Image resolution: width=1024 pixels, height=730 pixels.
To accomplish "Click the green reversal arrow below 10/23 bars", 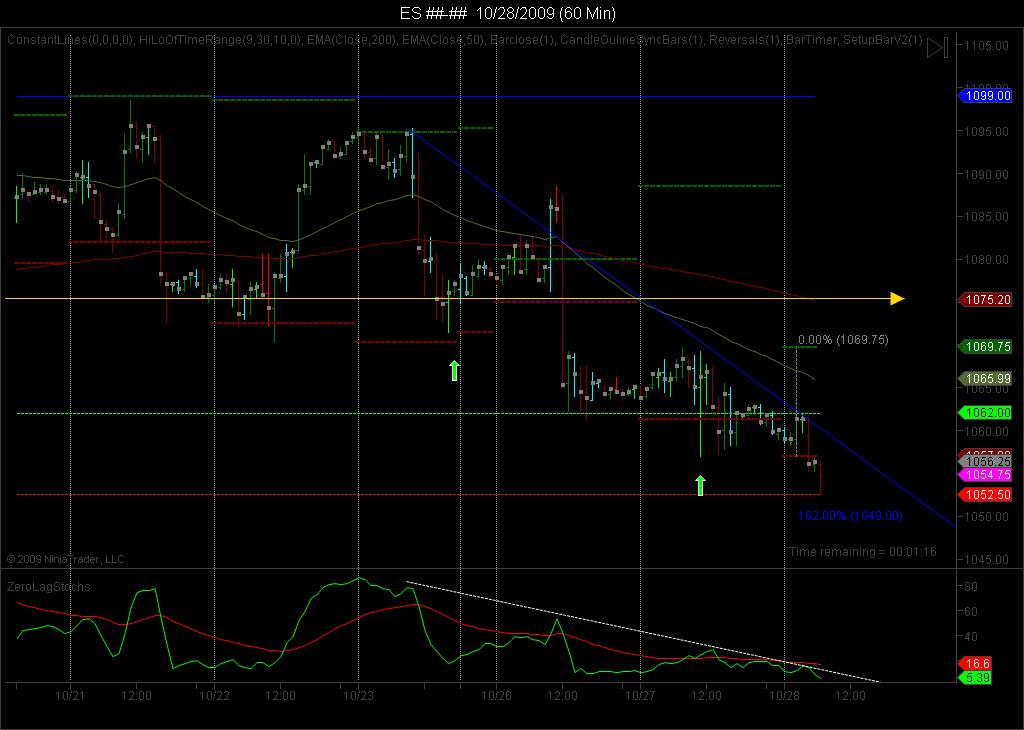I will click(x=455, y=370).
